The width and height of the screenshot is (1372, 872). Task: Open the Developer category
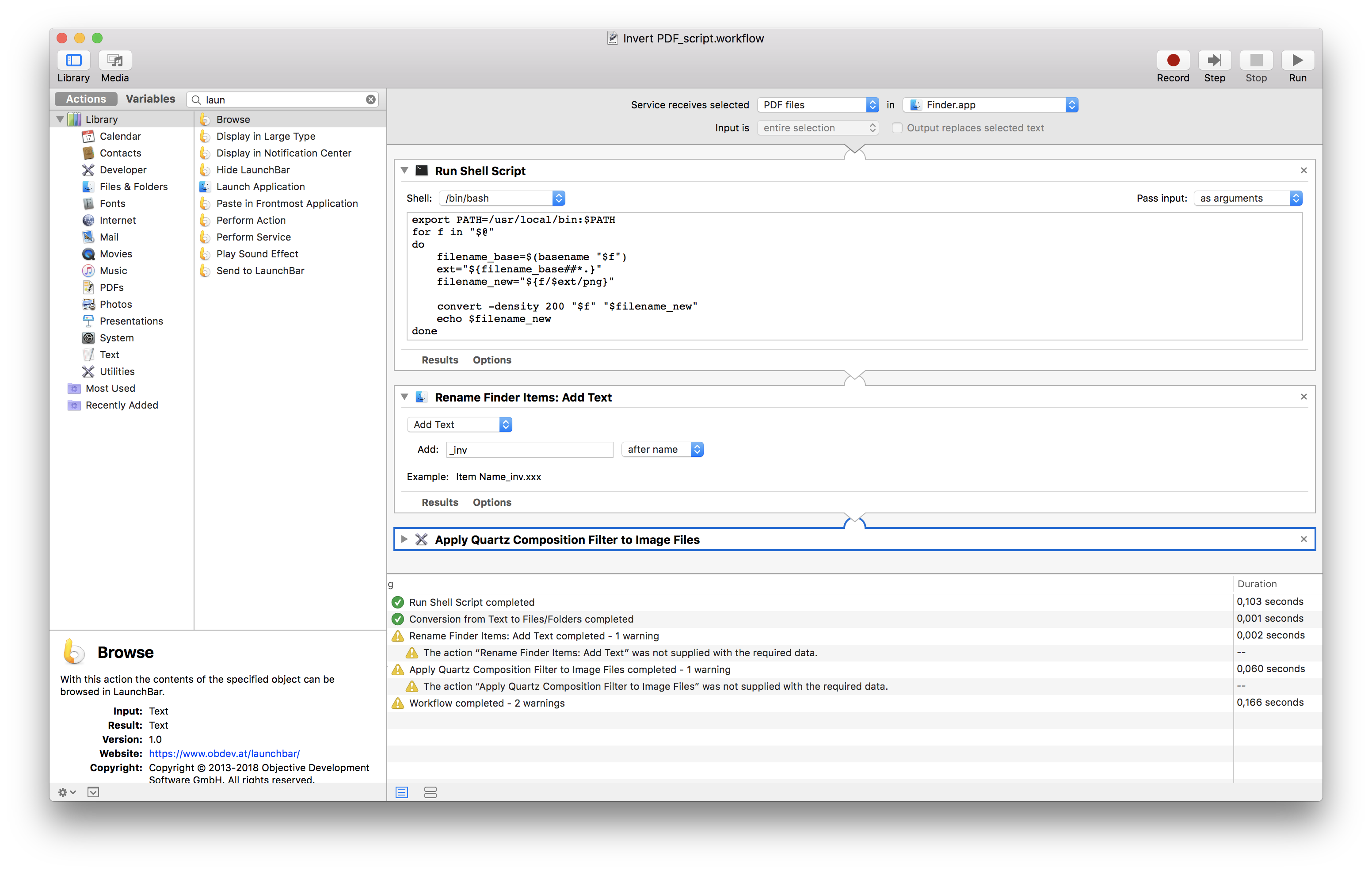[123, 170]
